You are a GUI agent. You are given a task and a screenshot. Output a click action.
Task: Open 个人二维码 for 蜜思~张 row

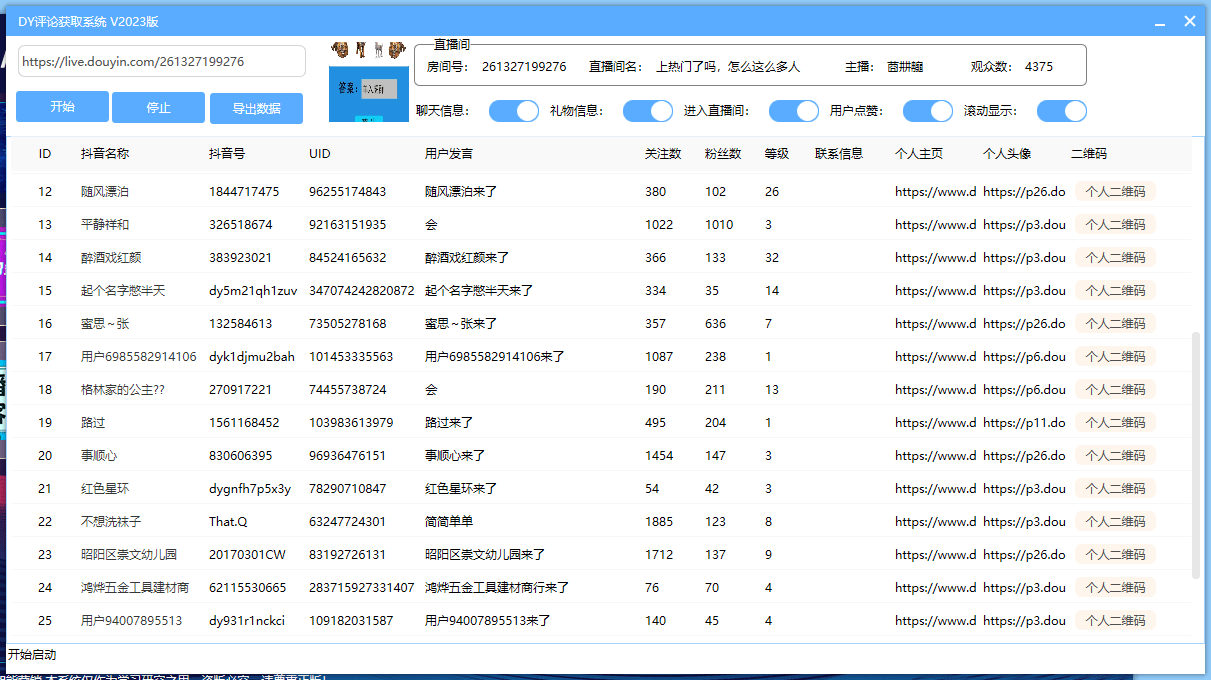(1115, 323)
